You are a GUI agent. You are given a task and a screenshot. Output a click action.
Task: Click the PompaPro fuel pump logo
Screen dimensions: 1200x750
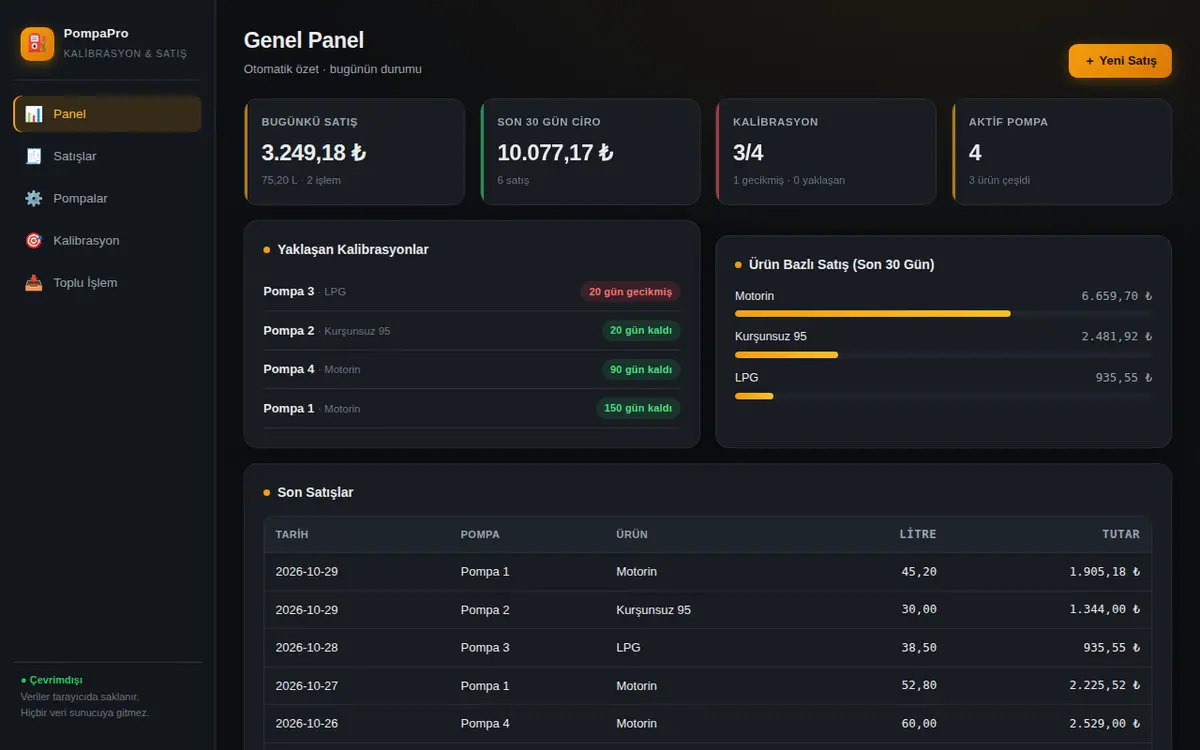37,44
